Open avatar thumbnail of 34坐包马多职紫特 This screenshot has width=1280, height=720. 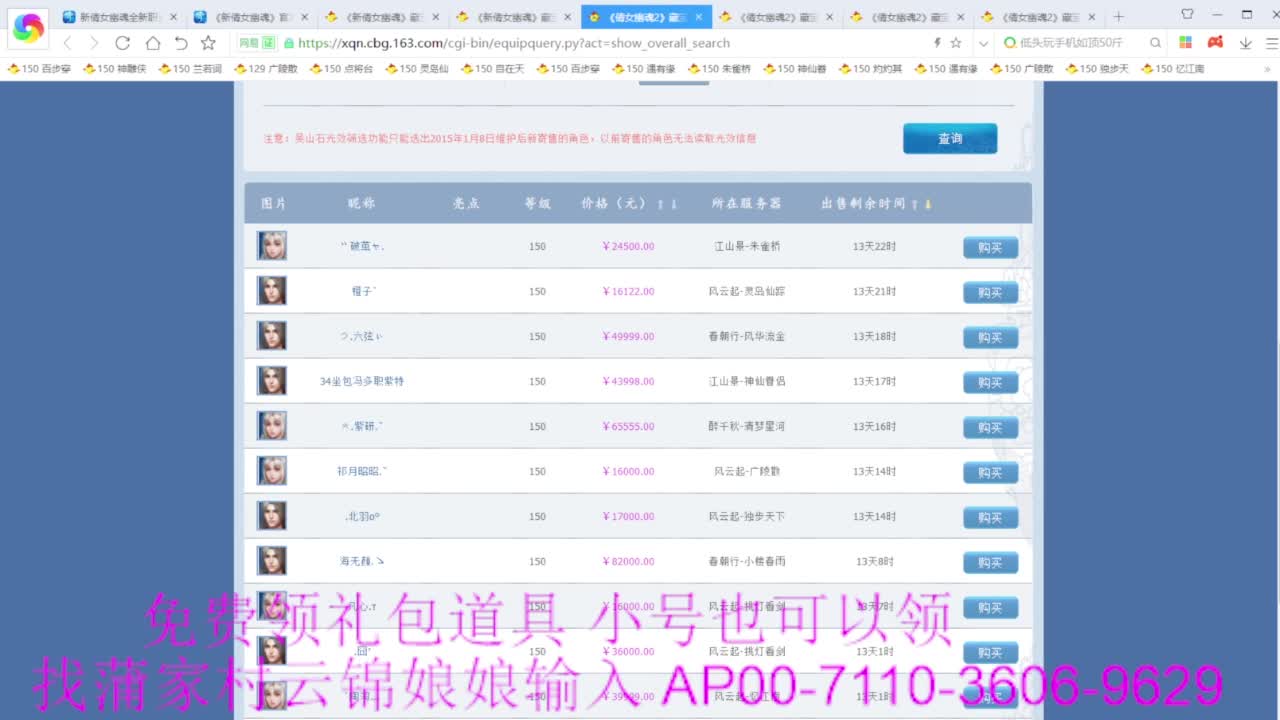[272, 381]
